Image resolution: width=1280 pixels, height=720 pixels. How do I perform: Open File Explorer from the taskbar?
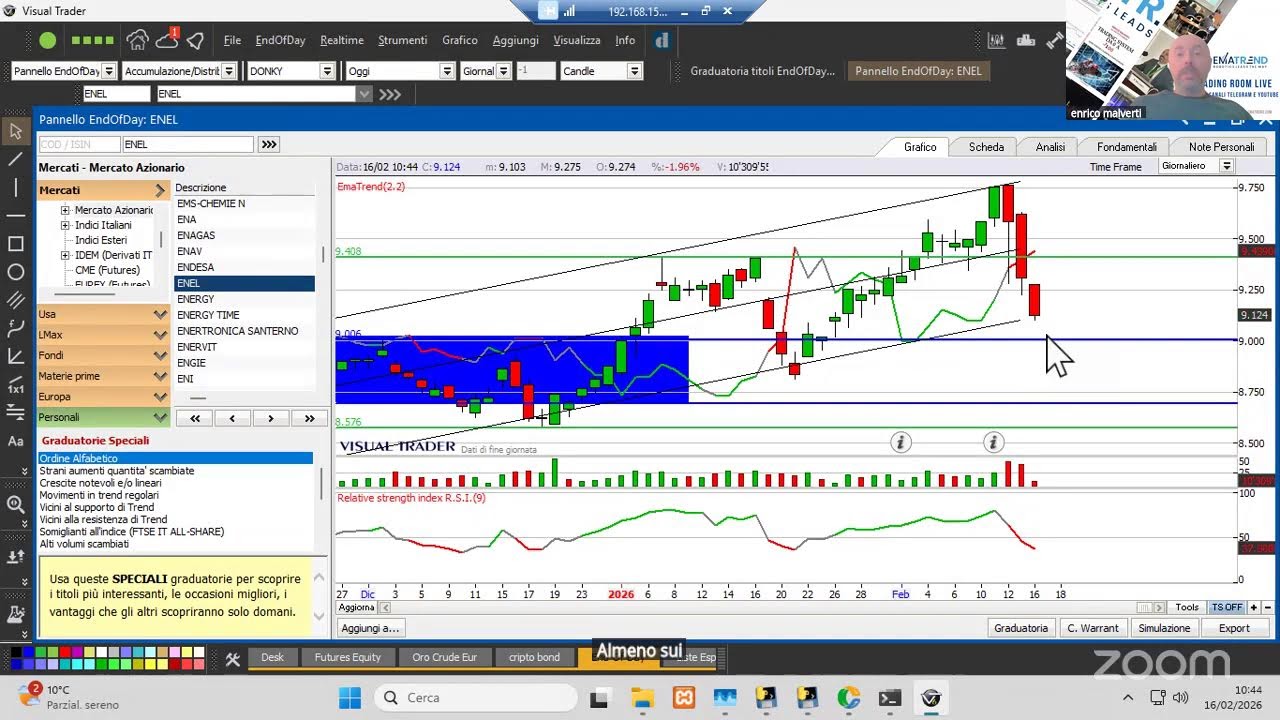pyautogui.click(x=641, y=698)
